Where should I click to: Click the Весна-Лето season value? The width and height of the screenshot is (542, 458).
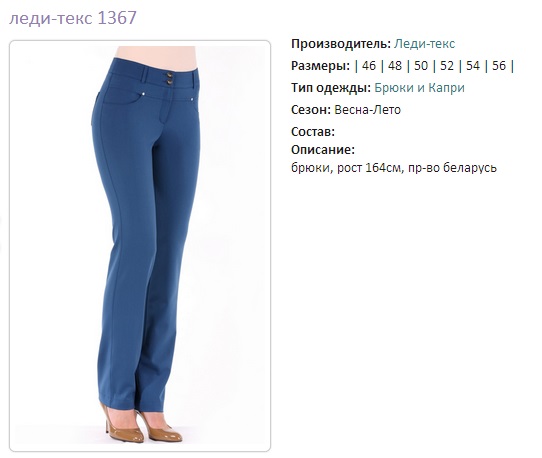coord(367,110)
